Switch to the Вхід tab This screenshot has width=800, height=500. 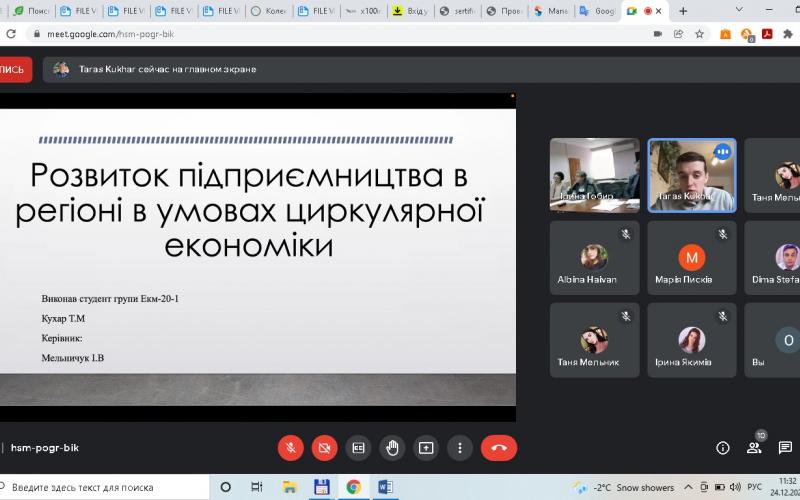click(411, 11)
